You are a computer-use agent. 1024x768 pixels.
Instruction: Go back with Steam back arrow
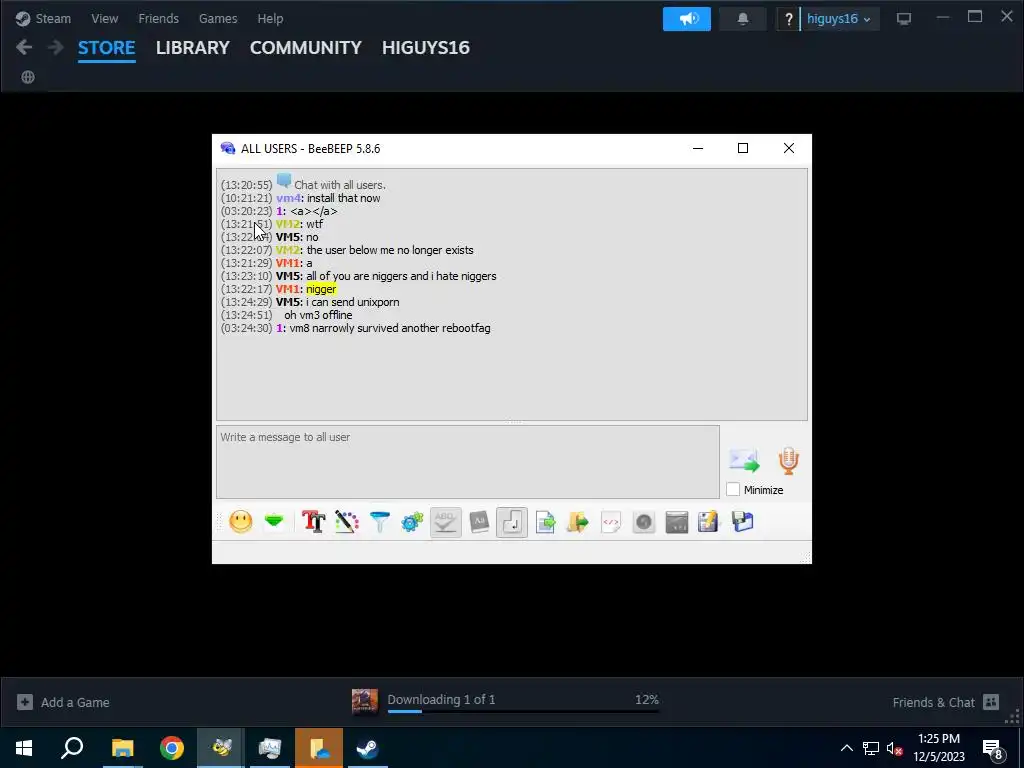[x=24, y=47]
